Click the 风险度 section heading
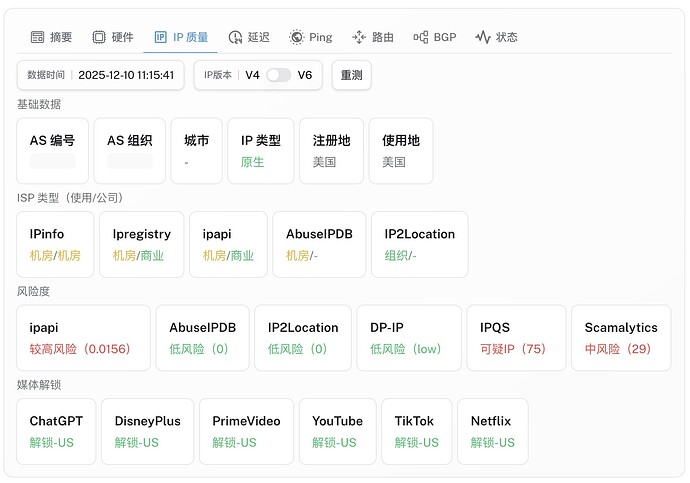The width and height of the screenshot is (690, 483). [x=33, y=291]
